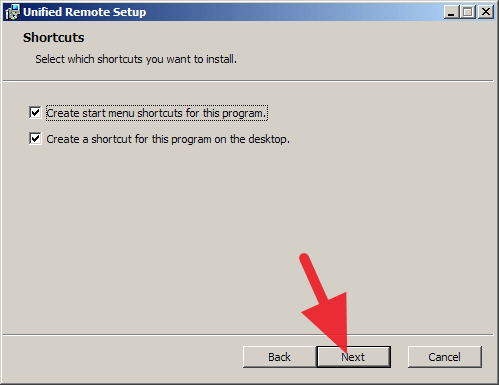499x385 pixels.
Task: Click the greyed-out maximize button
Action: click(x=468, y=12)
